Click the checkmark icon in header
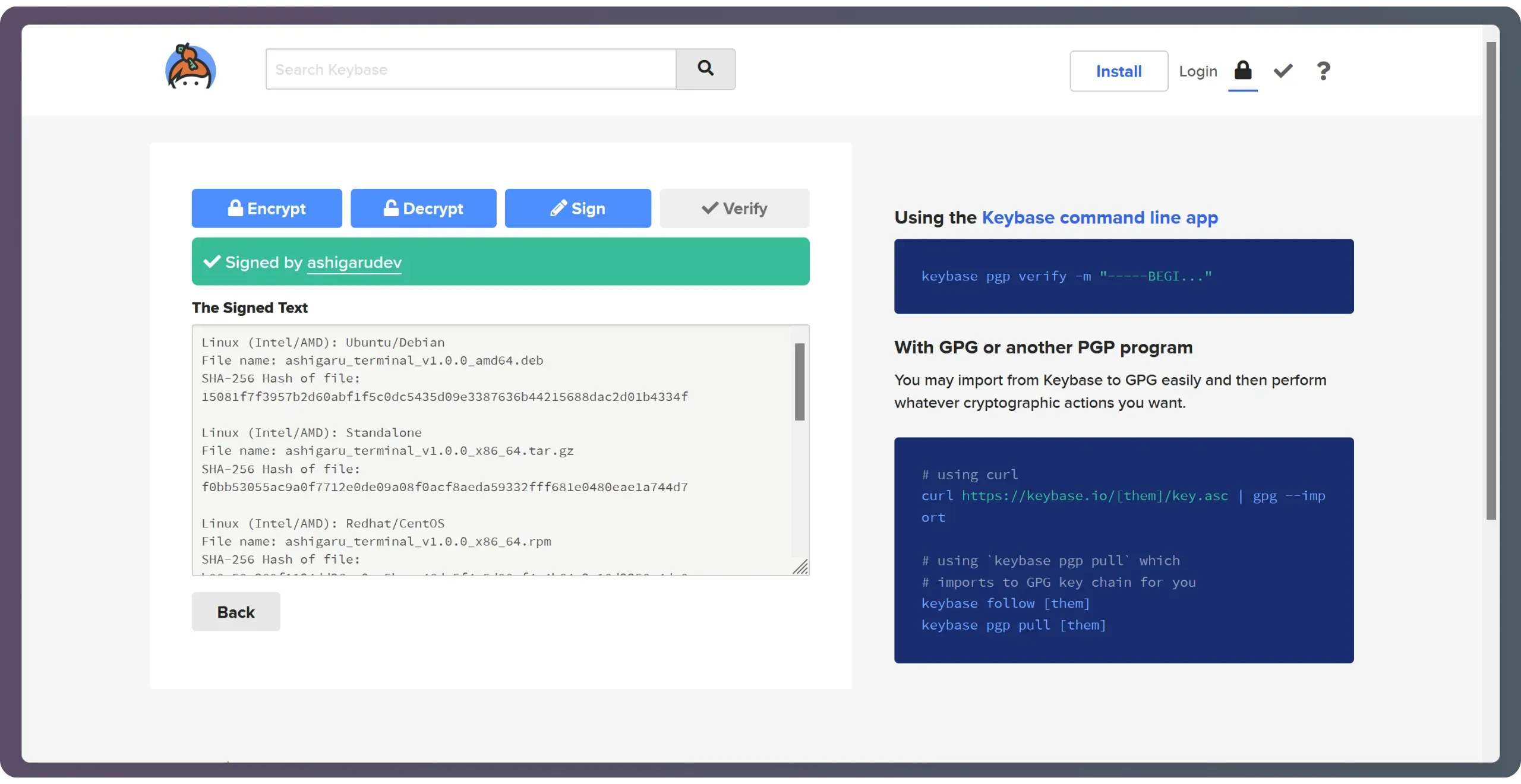 click(1283, 71)
